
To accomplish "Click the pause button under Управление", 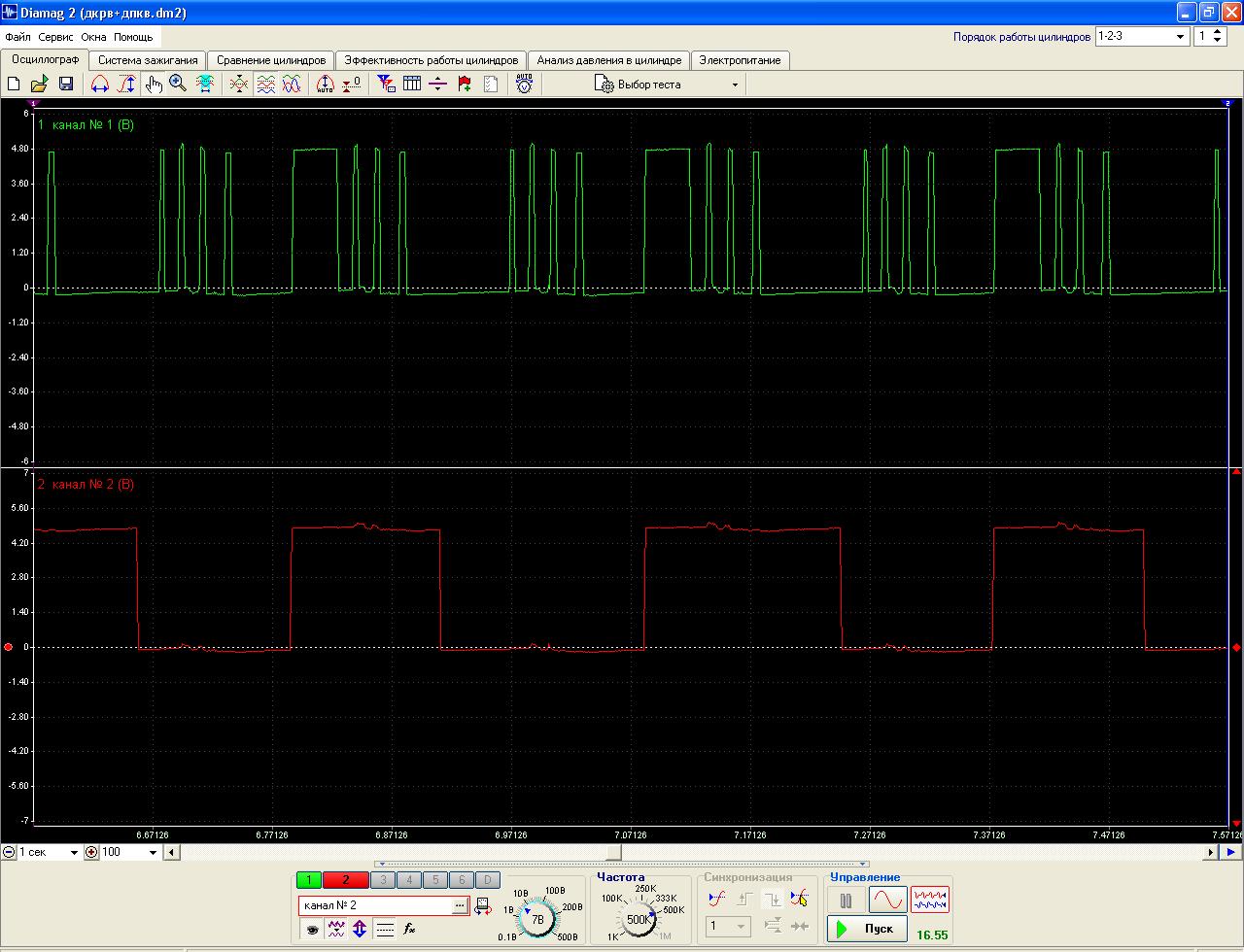I will (x=846, y=900).
